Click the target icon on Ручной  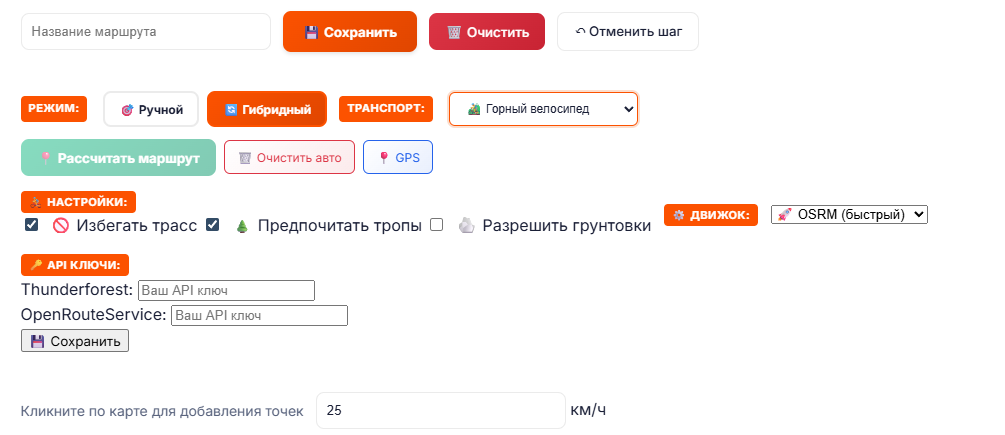[x=127, y=110]
